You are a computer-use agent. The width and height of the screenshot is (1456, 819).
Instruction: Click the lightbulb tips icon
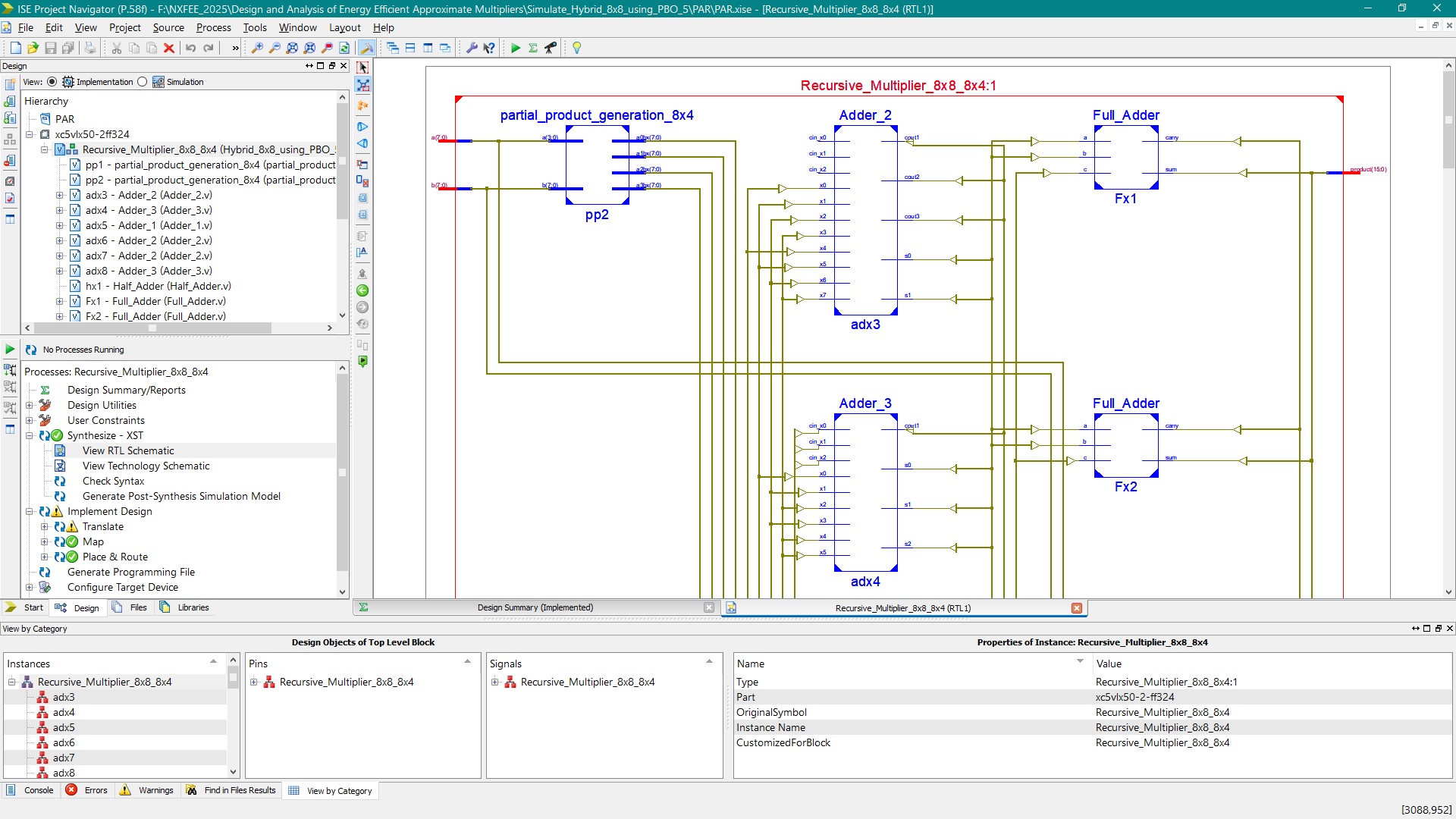[576, 48]
